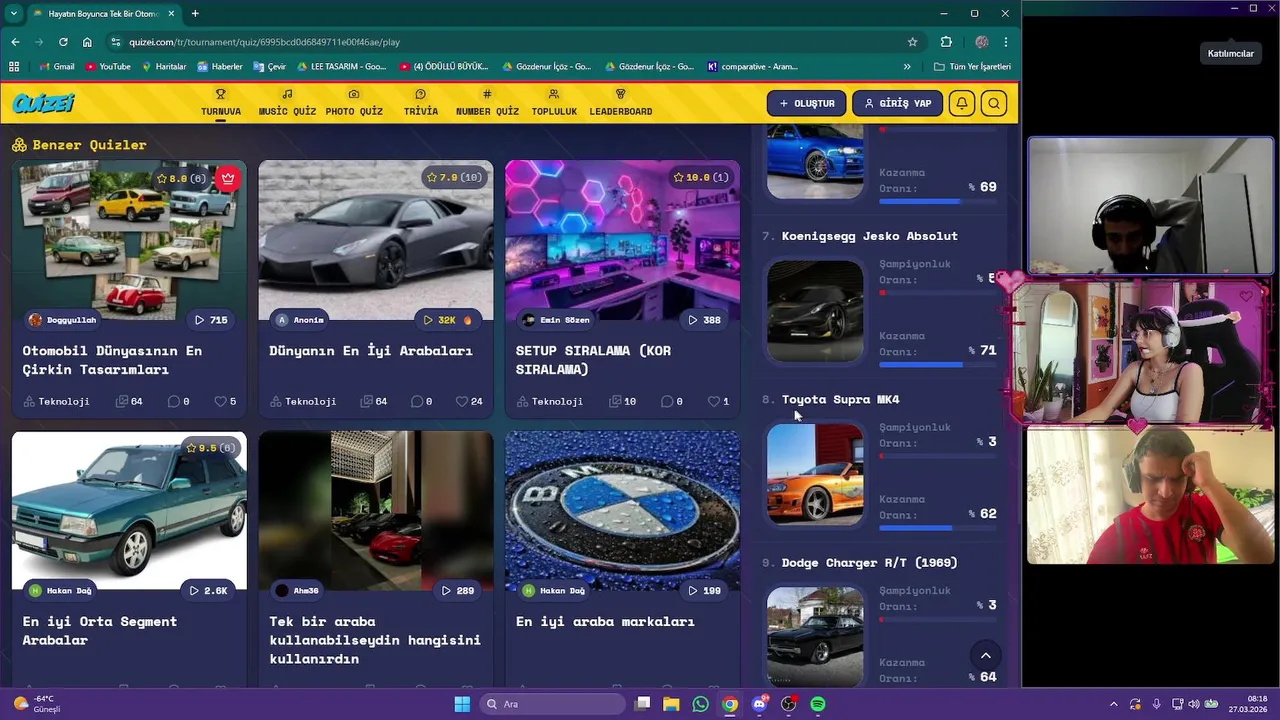Open comments on SETUP SIRALAMA quiz
1280x720 pixels.
coord(671,401)
